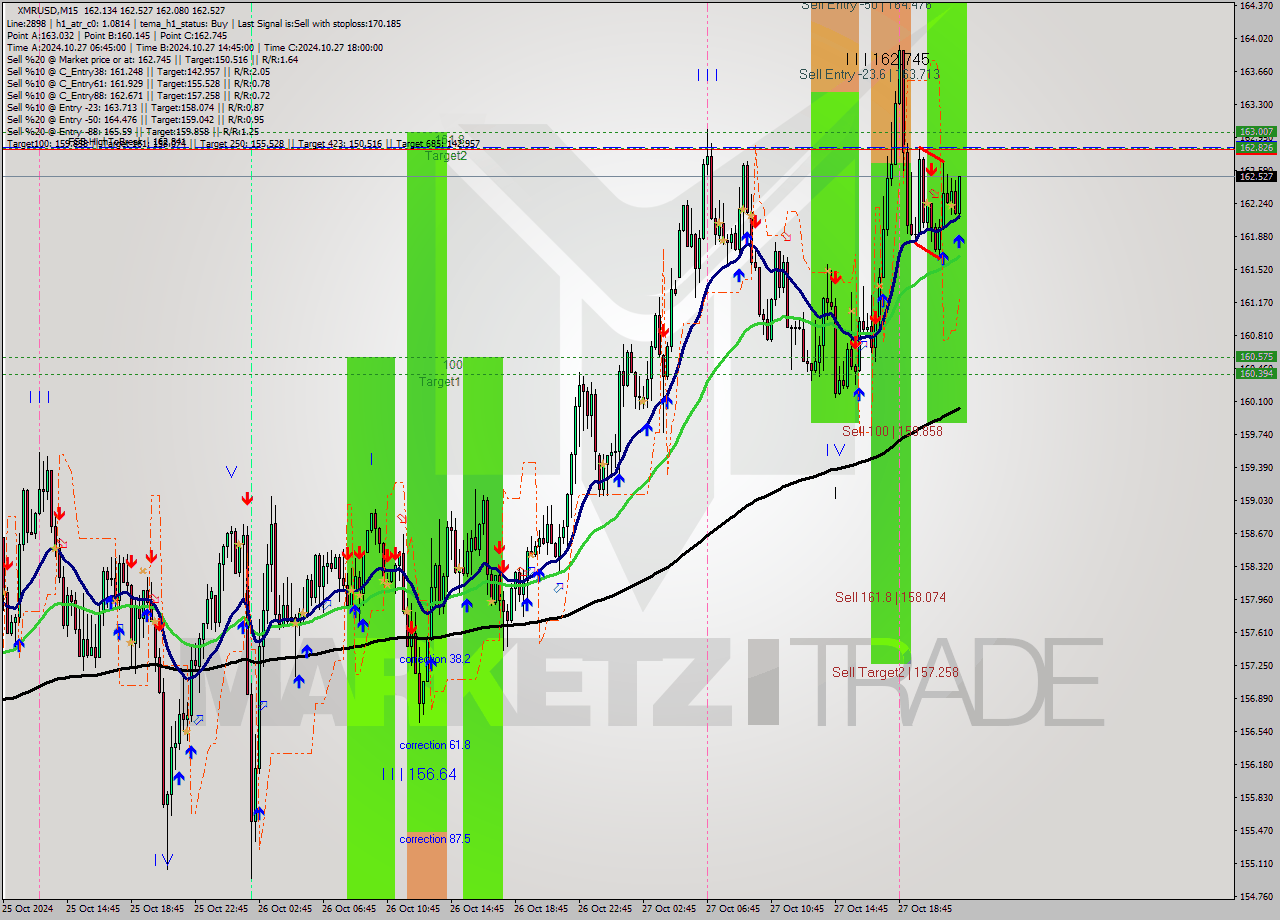Viewport: 1280px width, 920px height.
Task: Click the '27 Oct 14:45' time axis label
Action: 861,909
